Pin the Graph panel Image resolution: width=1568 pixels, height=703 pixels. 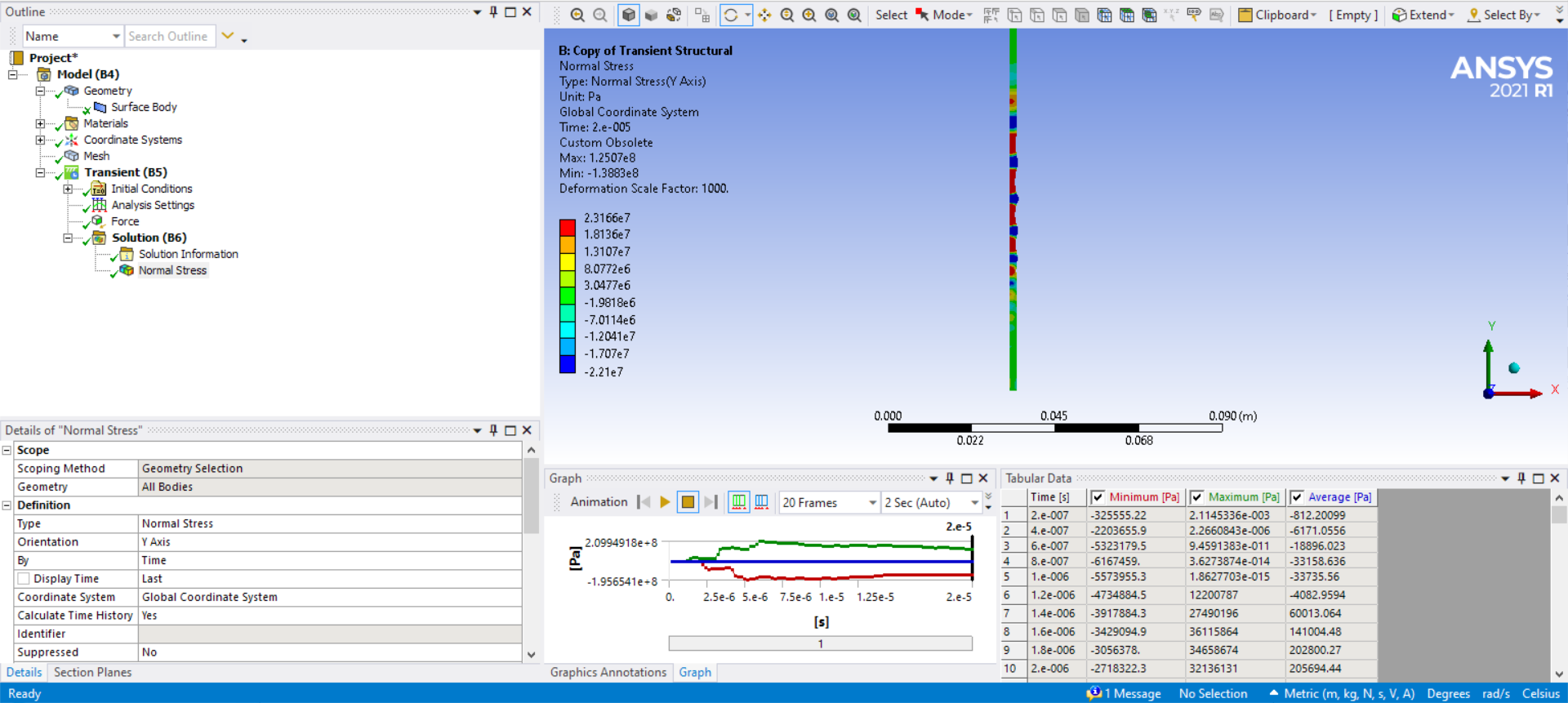[950, 478]
